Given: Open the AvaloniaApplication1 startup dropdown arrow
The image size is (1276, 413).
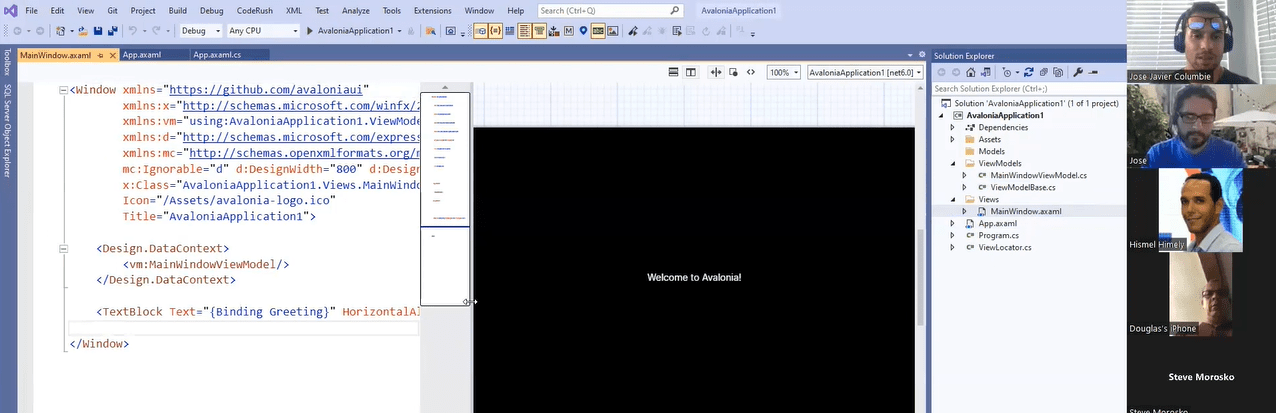Looking at the screenshot, I should tap(399, 31).
